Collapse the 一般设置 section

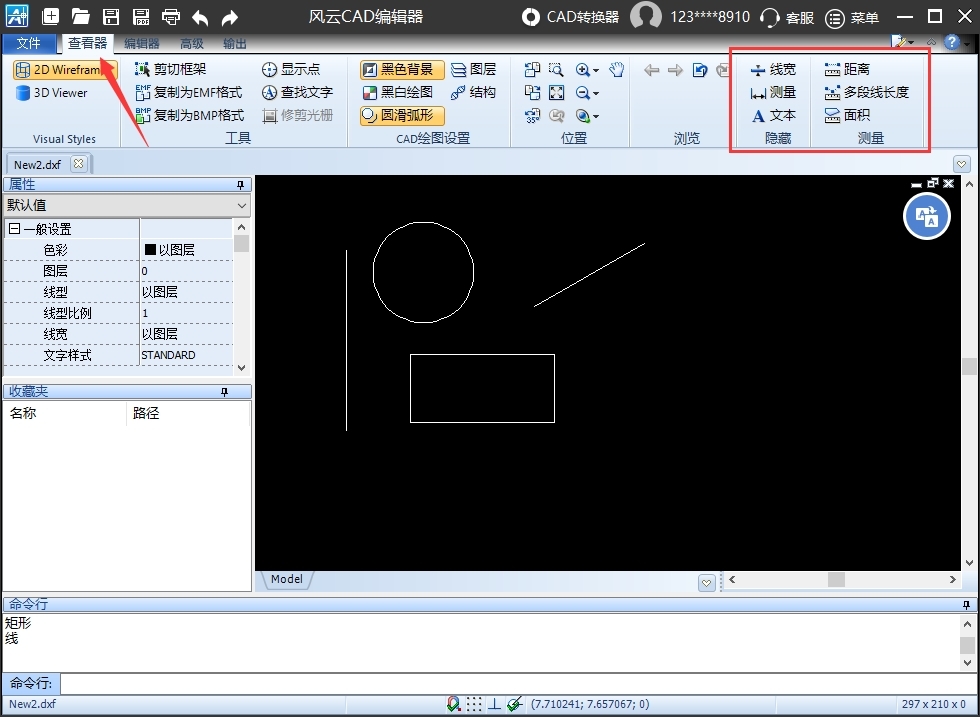click(x=14, y=229)
